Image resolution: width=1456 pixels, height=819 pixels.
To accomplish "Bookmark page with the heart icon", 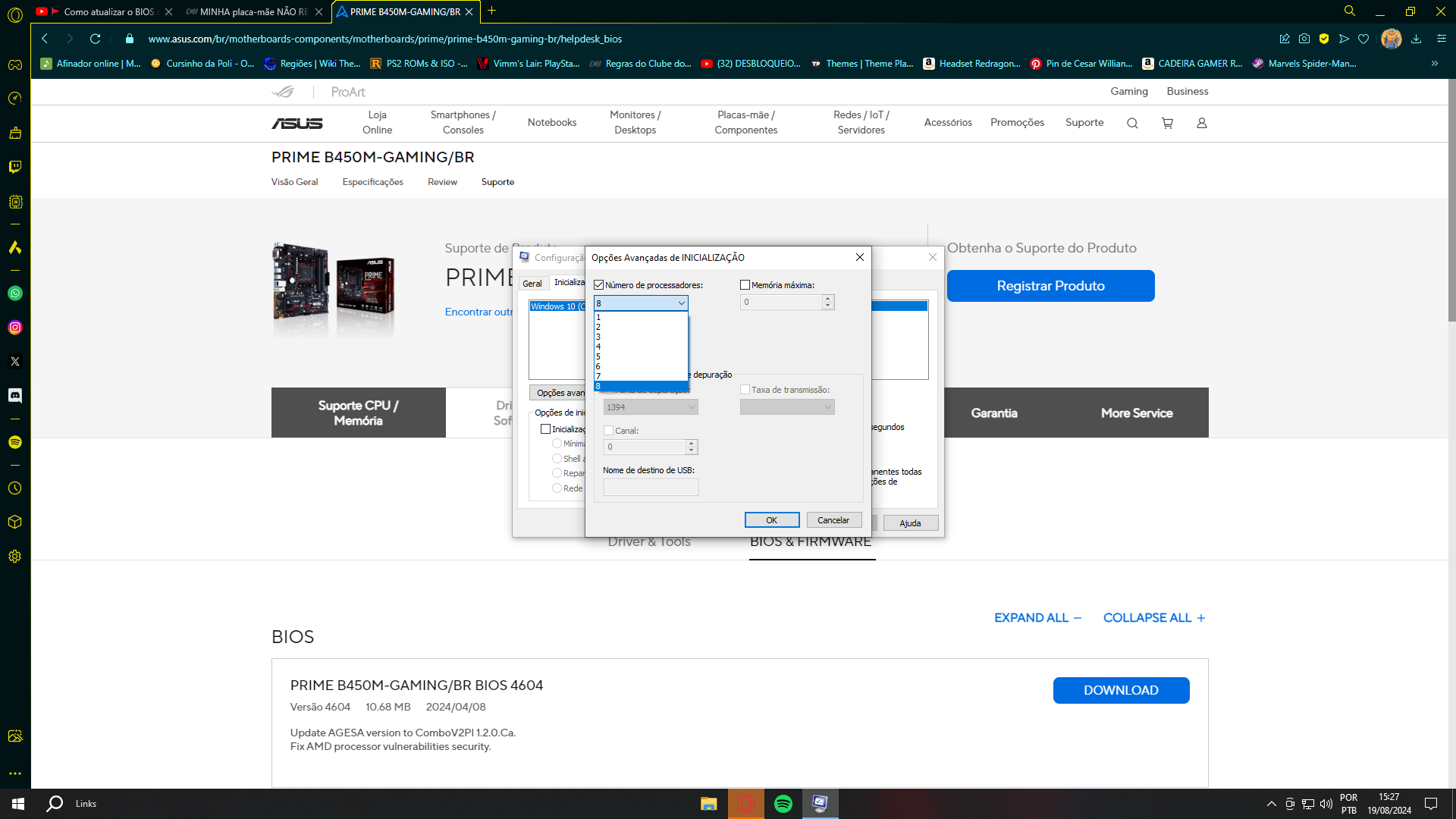I will [x=1363, y=39].
